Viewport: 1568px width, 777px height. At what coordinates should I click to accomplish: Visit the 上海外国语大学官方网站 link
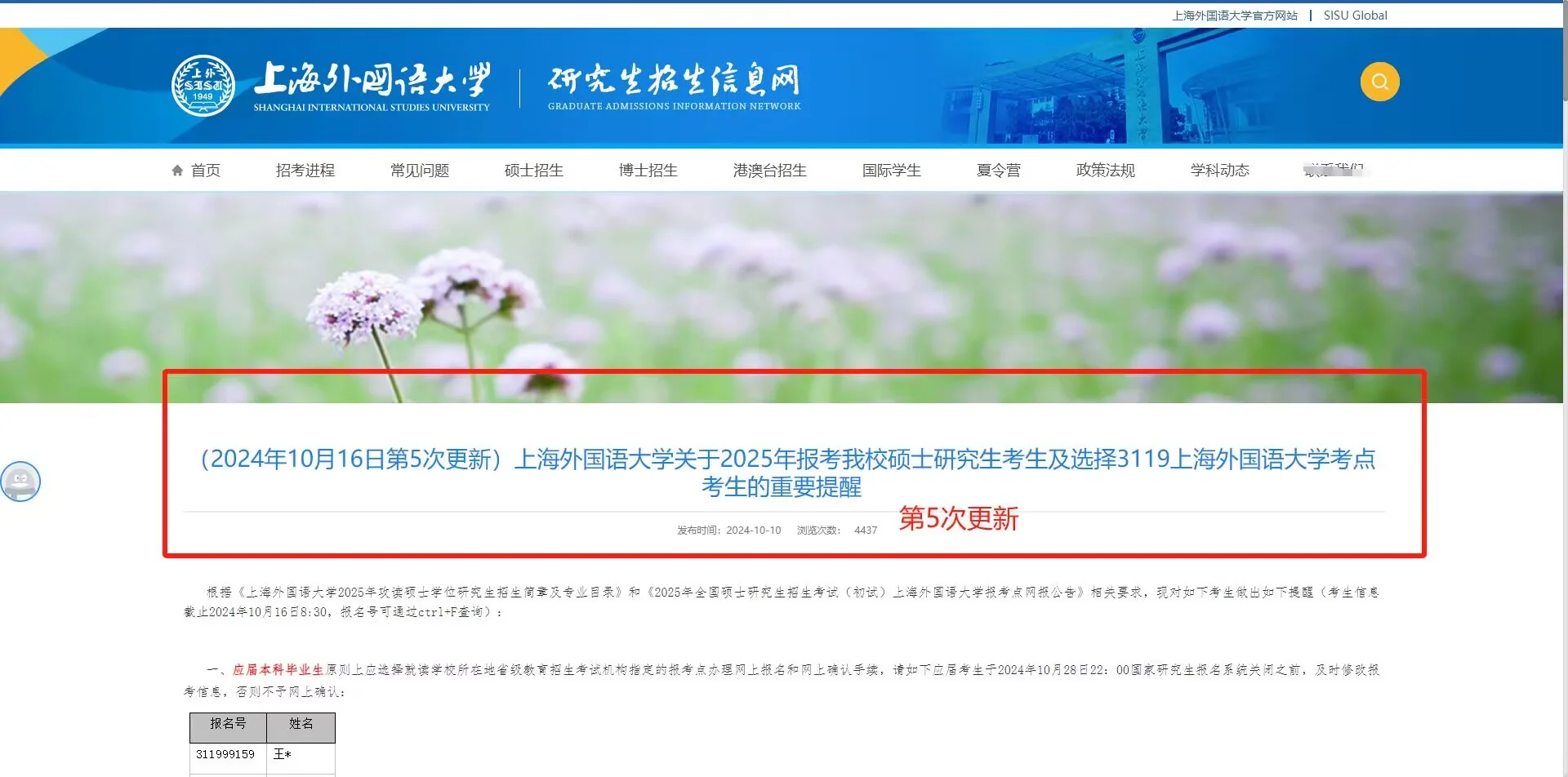[1234, 15]
